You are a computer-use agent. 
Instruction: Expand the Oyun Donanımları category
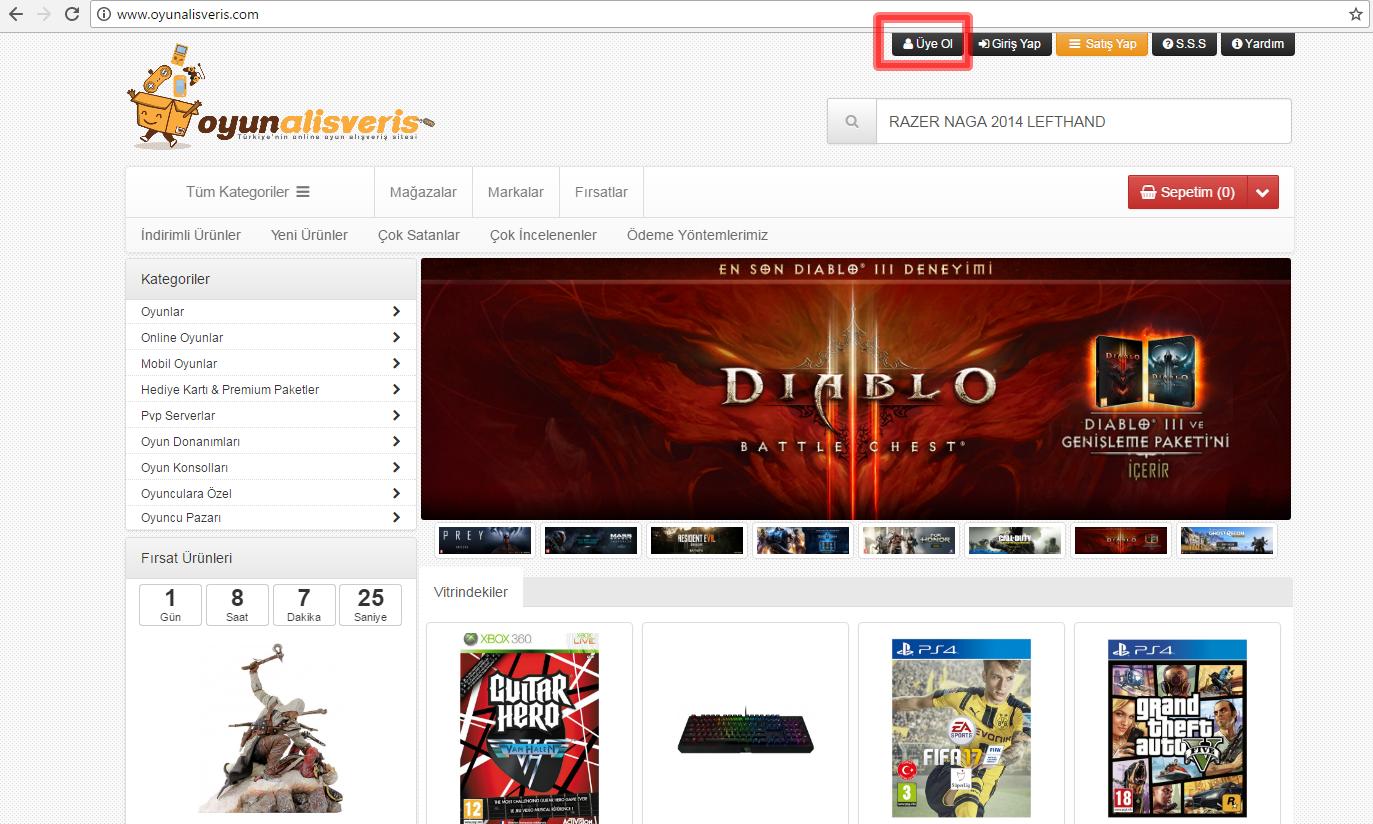[x=271, y=442]
